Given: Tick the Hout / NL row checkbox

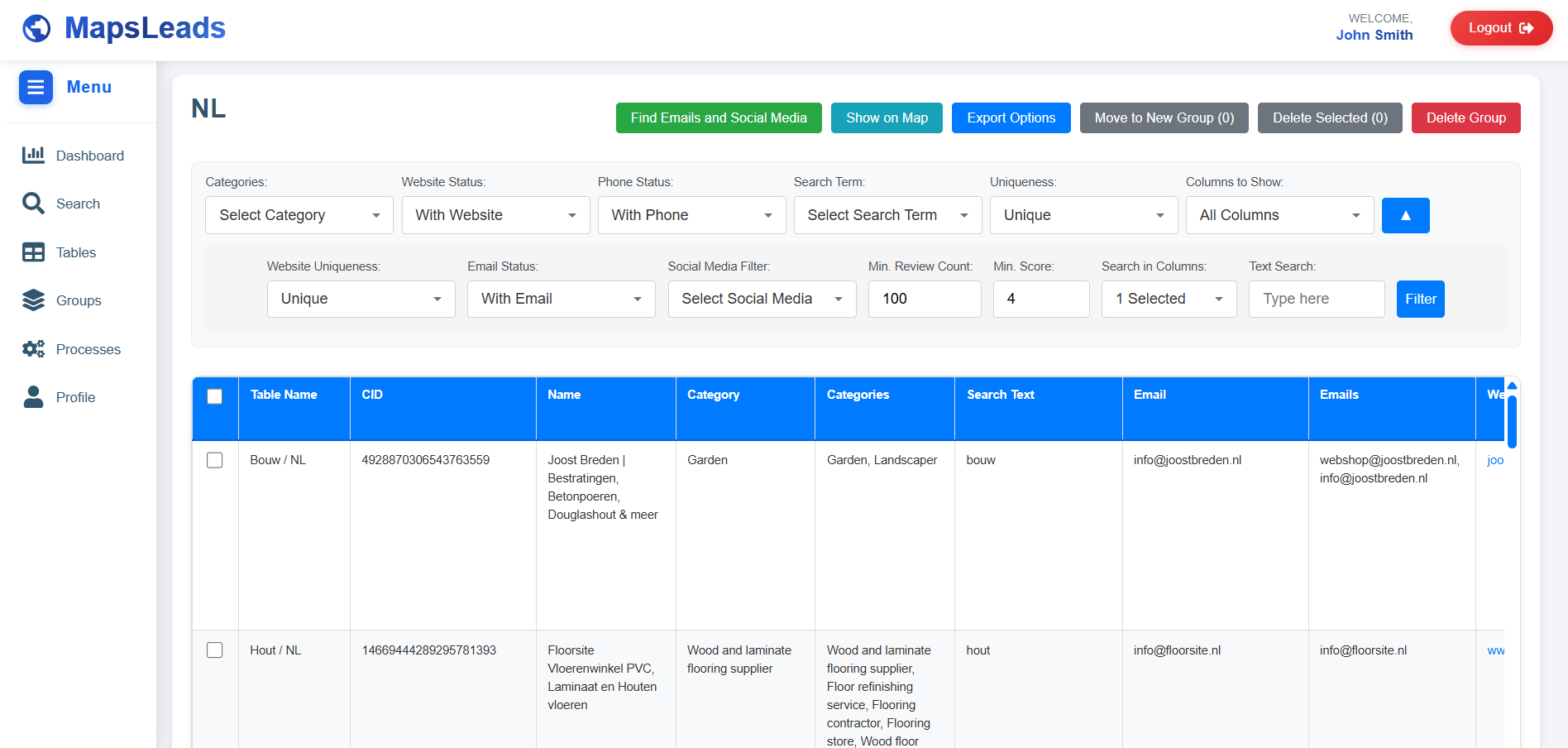Looking at the screenshot, I should click(x=215, y=650).
